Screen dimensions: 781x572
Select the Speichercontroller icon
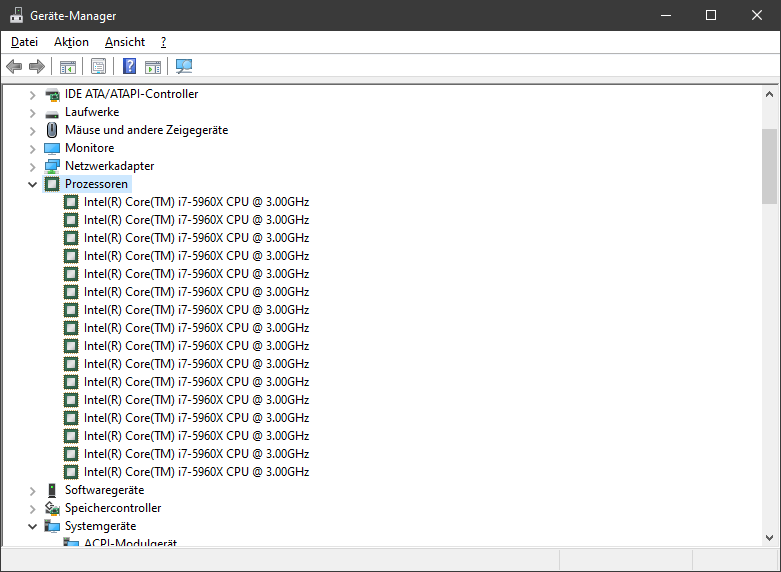tap(52, 508)
